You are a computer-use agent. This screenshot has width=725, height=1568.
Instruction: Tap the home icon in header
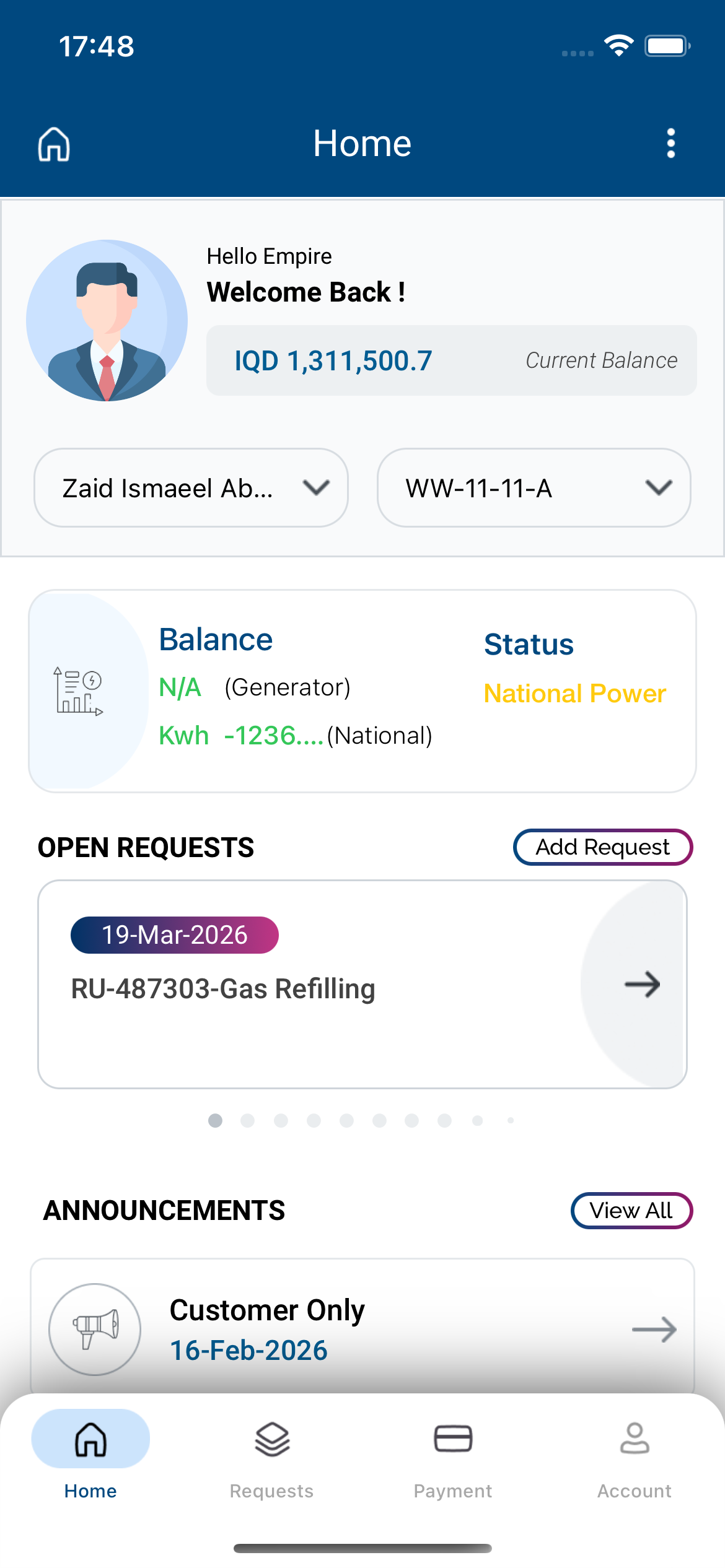pyautogui.click(x=54, y=144)
